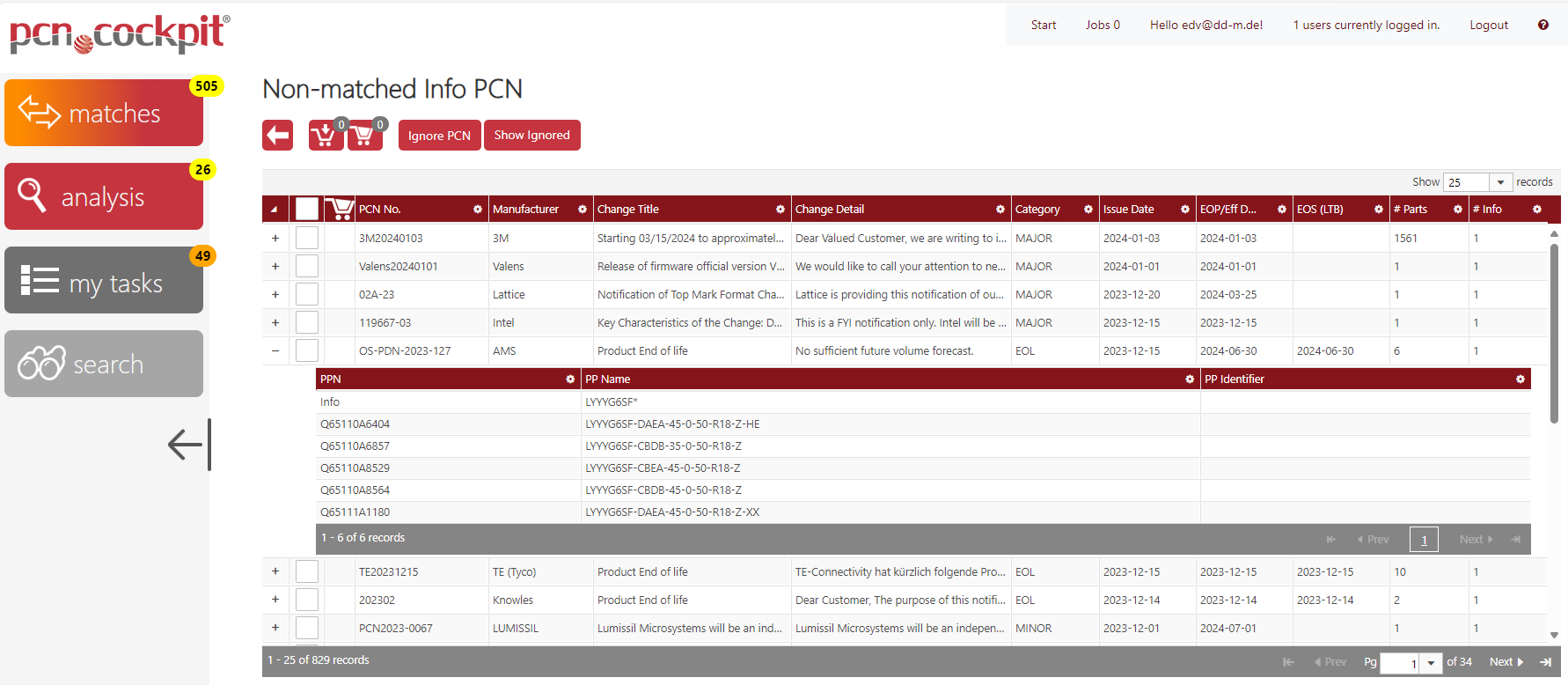1568x685 pixels.
Task: Click page 1 in PPN sub-table pager
Action: click(x=1424, y=539)
